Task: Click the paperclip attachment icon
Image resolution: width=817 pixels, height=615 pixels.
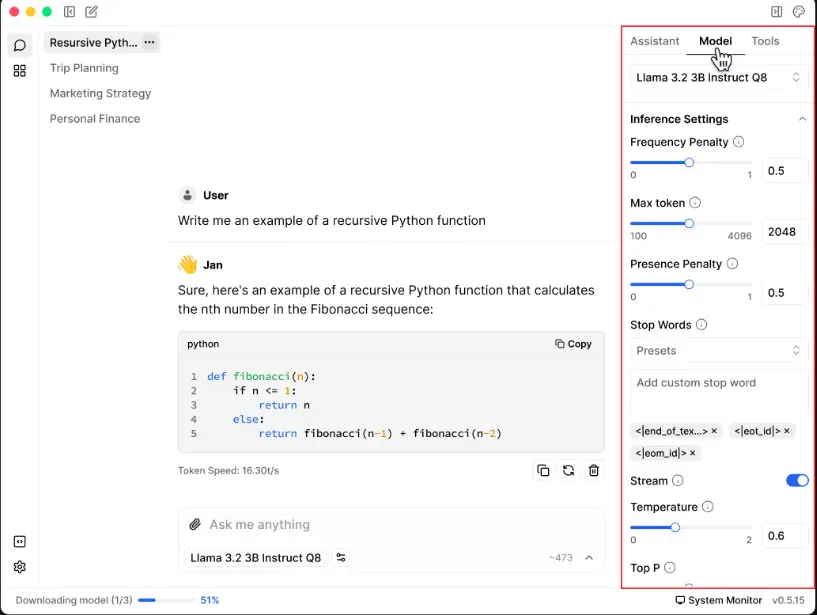Action: click(x=194, y=524)
